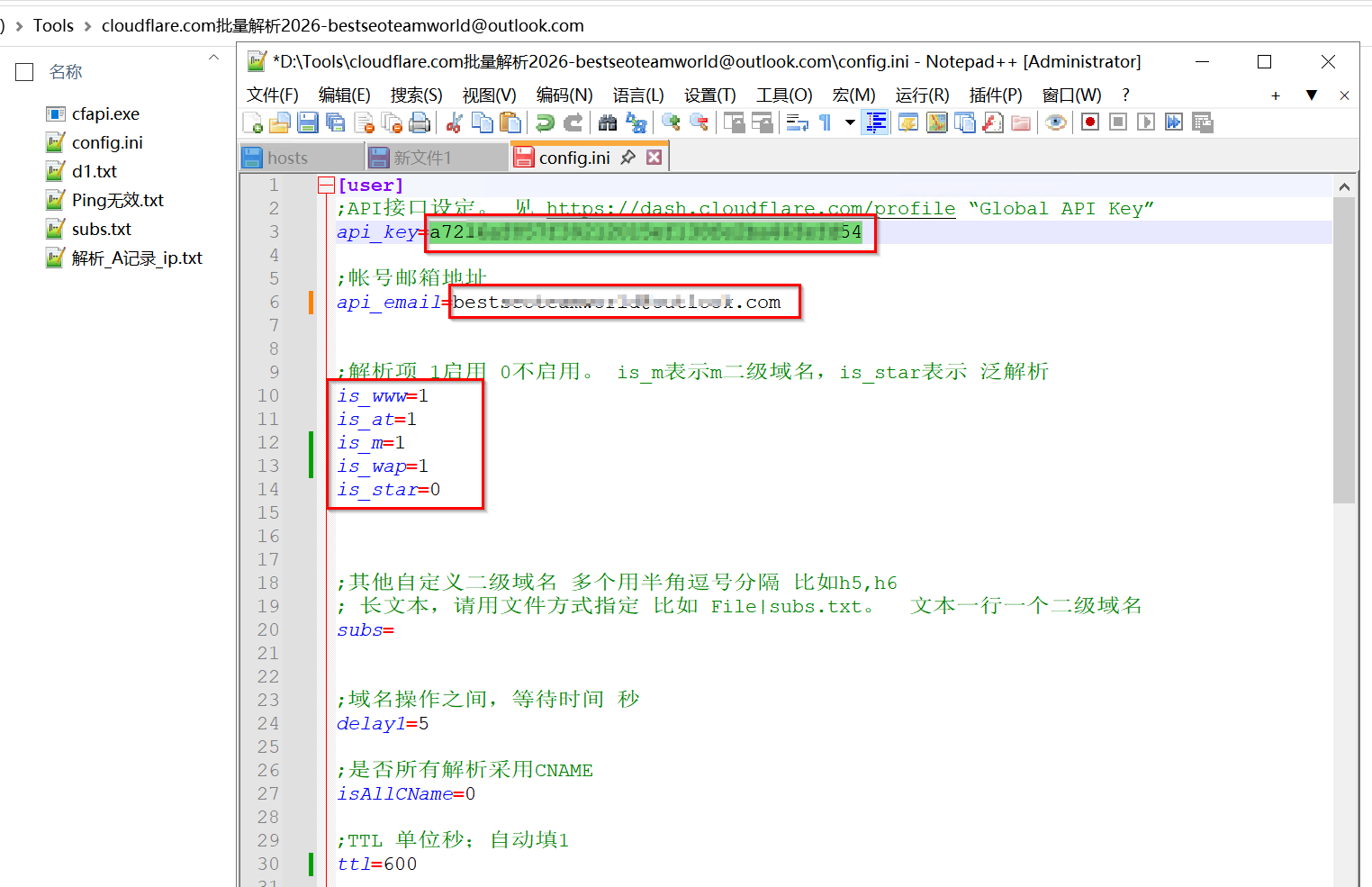The image size is (1372, 887).
Task: Open Folder as Workspace panel
Action: 1020,122
